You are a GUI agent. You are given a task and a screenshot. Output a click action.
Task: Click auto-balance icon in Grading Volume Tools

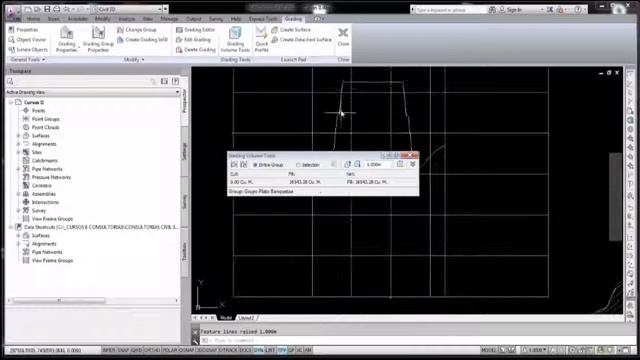click(x=400, y=164)
